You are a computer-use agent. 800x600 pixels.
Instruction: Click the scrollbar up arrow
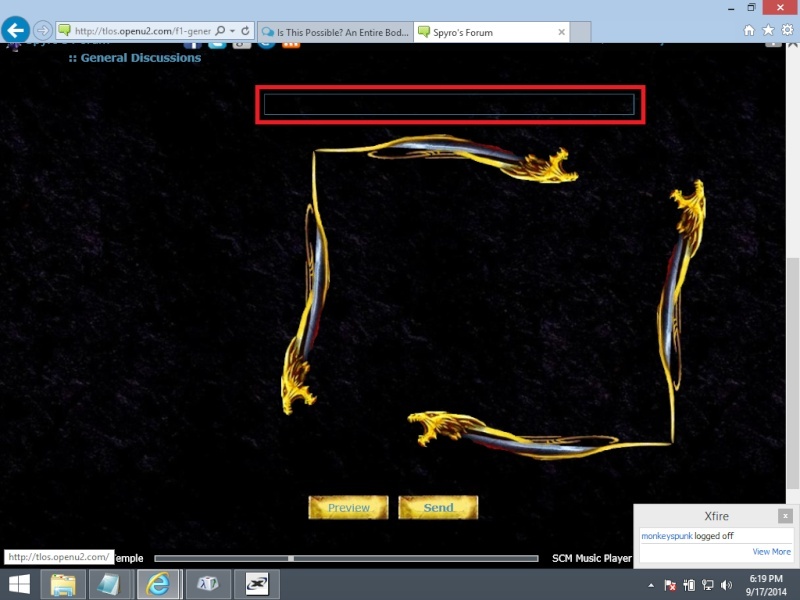coord(792,45)
